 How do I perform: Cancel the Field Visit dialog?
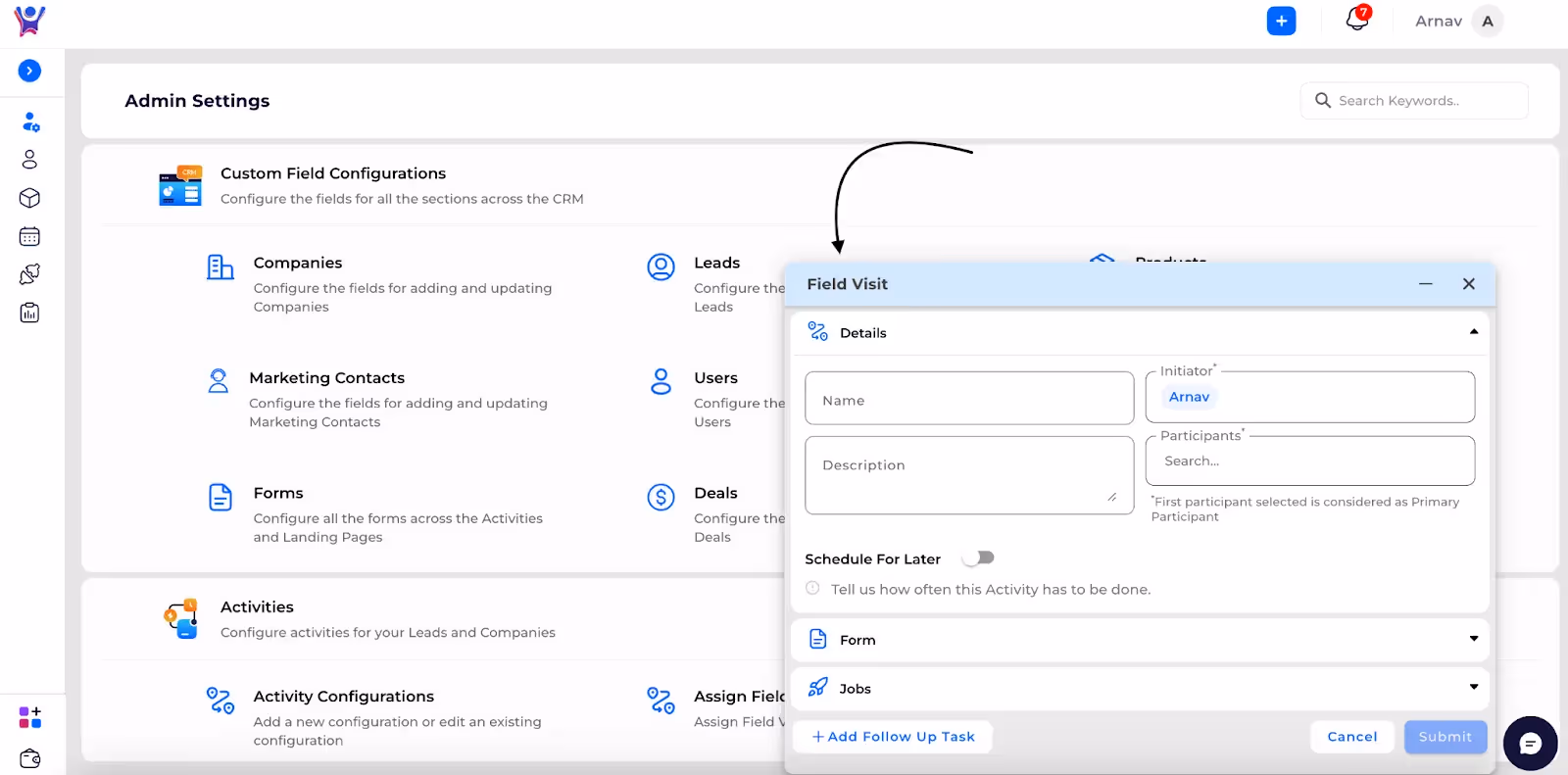(1352, 737)
